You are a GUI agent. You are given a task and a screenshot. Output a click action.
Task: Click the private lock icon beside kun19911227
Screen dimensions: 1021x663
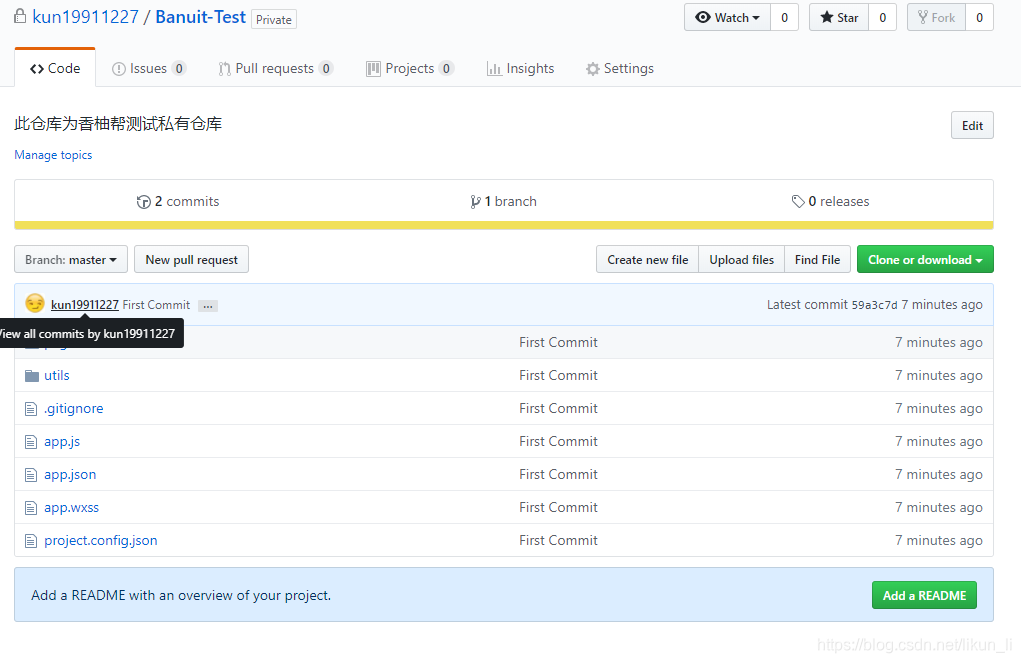point(20,16)
